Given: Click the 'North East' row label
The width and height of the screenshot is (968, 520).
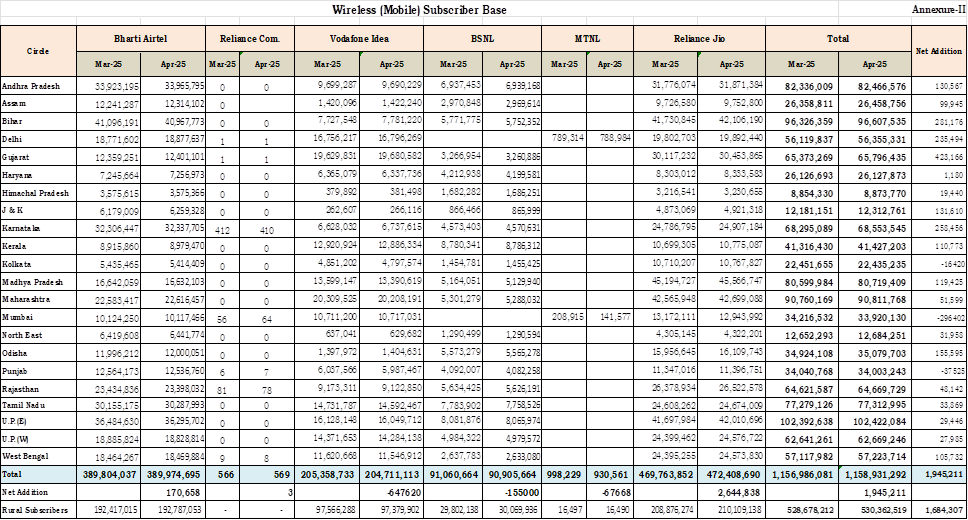Looking at the screenshot, I should click(x=23, y=335).
